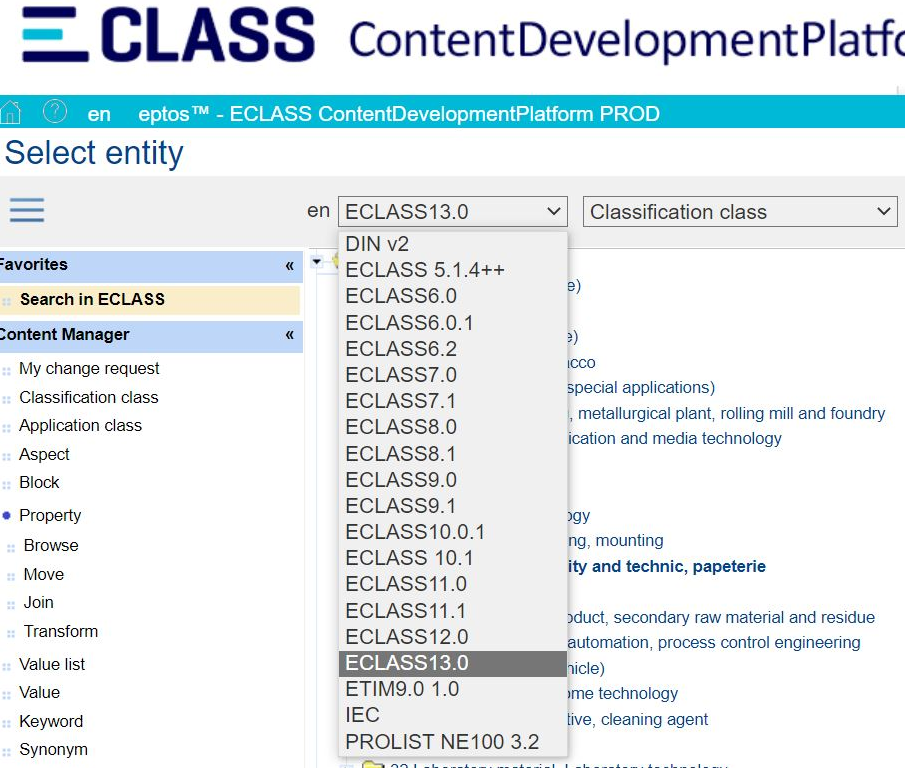The width and height of the screenshot is (905, 768).
Task: Click the en language label
Action: click(98, 113)
